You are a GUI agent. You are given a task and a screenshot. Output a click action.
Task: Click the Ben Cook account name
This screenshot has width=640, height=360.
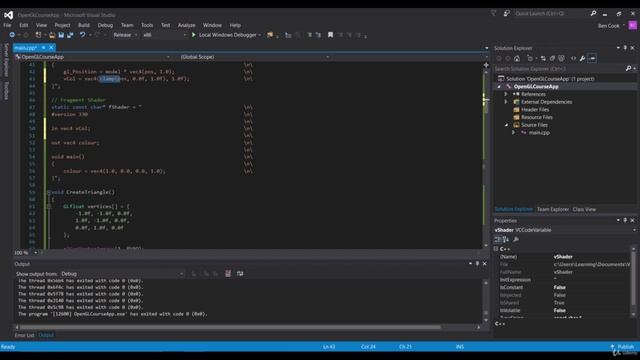tap(608, 26)
